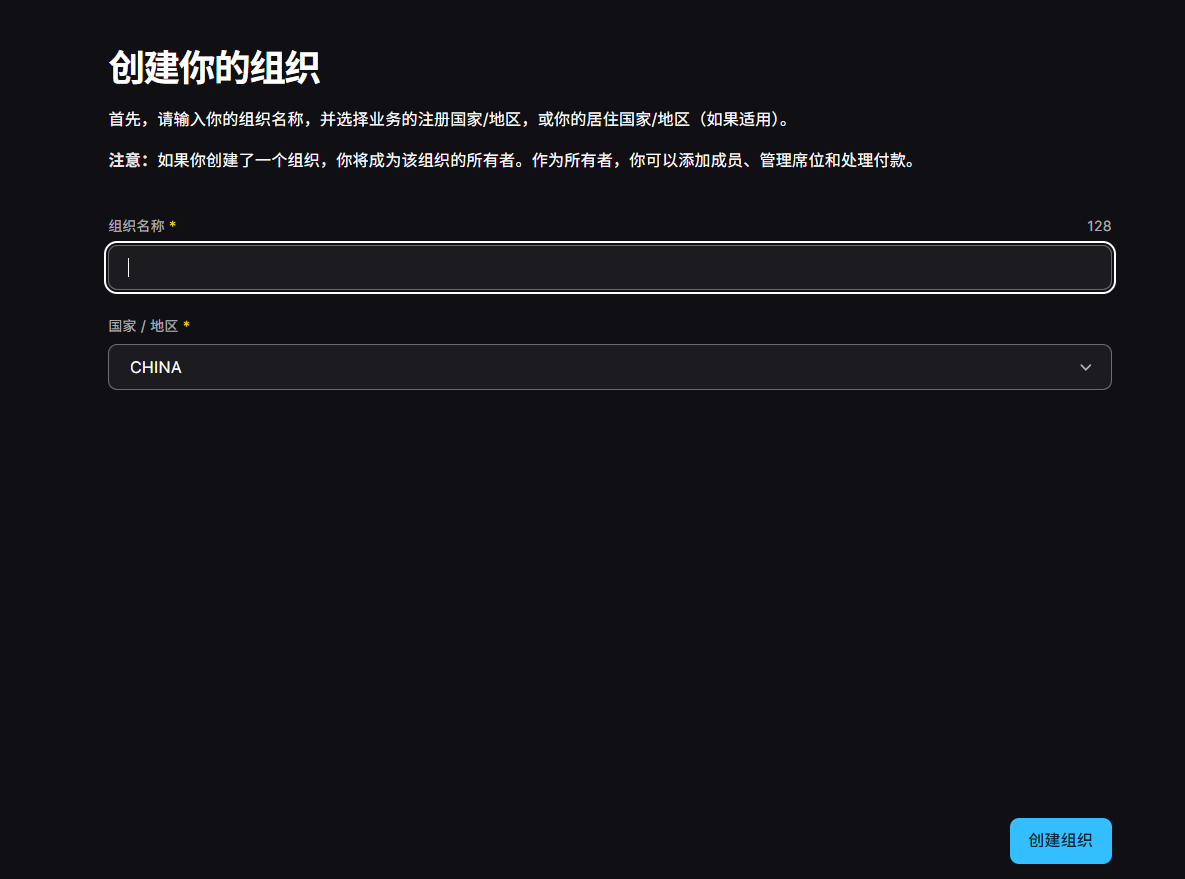
Task: Open the 国家/地区 dropdown showing CHINA
Action: (x=610, y=367)
